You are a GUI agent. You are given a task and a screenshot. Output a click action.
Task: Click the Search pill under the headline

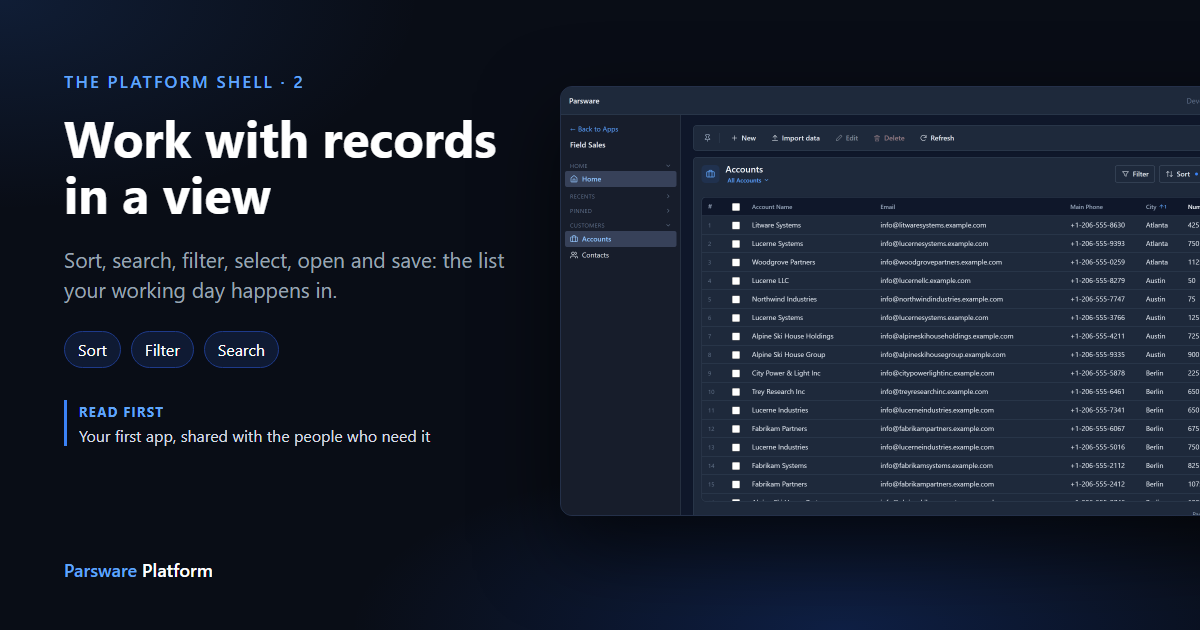(x=241, y=350)
